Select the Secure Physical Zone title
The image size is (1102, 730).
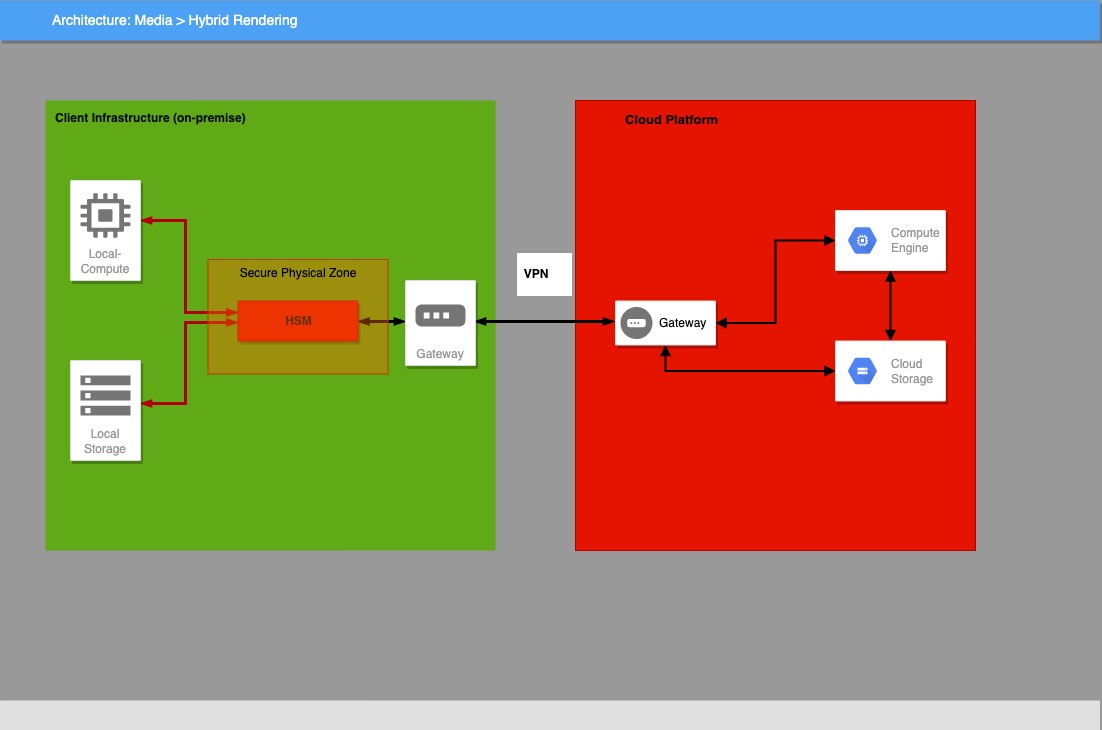[298, 273]
